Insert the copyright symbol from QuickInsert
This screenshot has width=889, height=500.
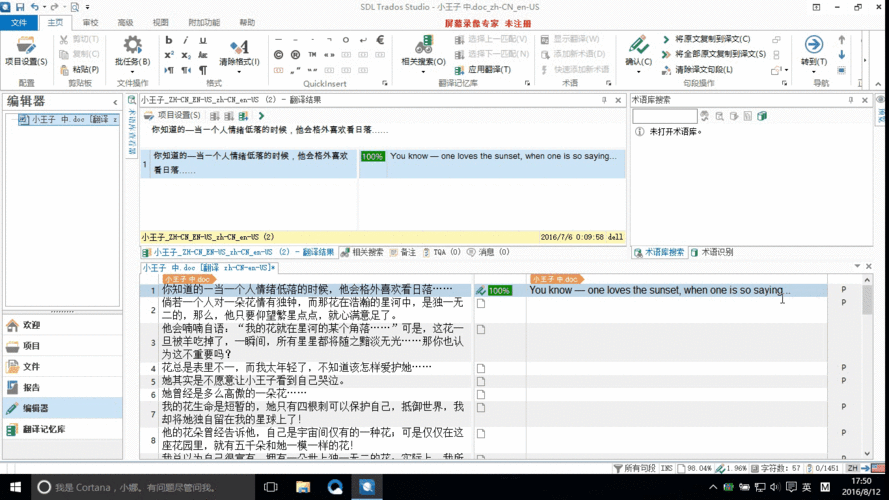(x=278, y=55)
